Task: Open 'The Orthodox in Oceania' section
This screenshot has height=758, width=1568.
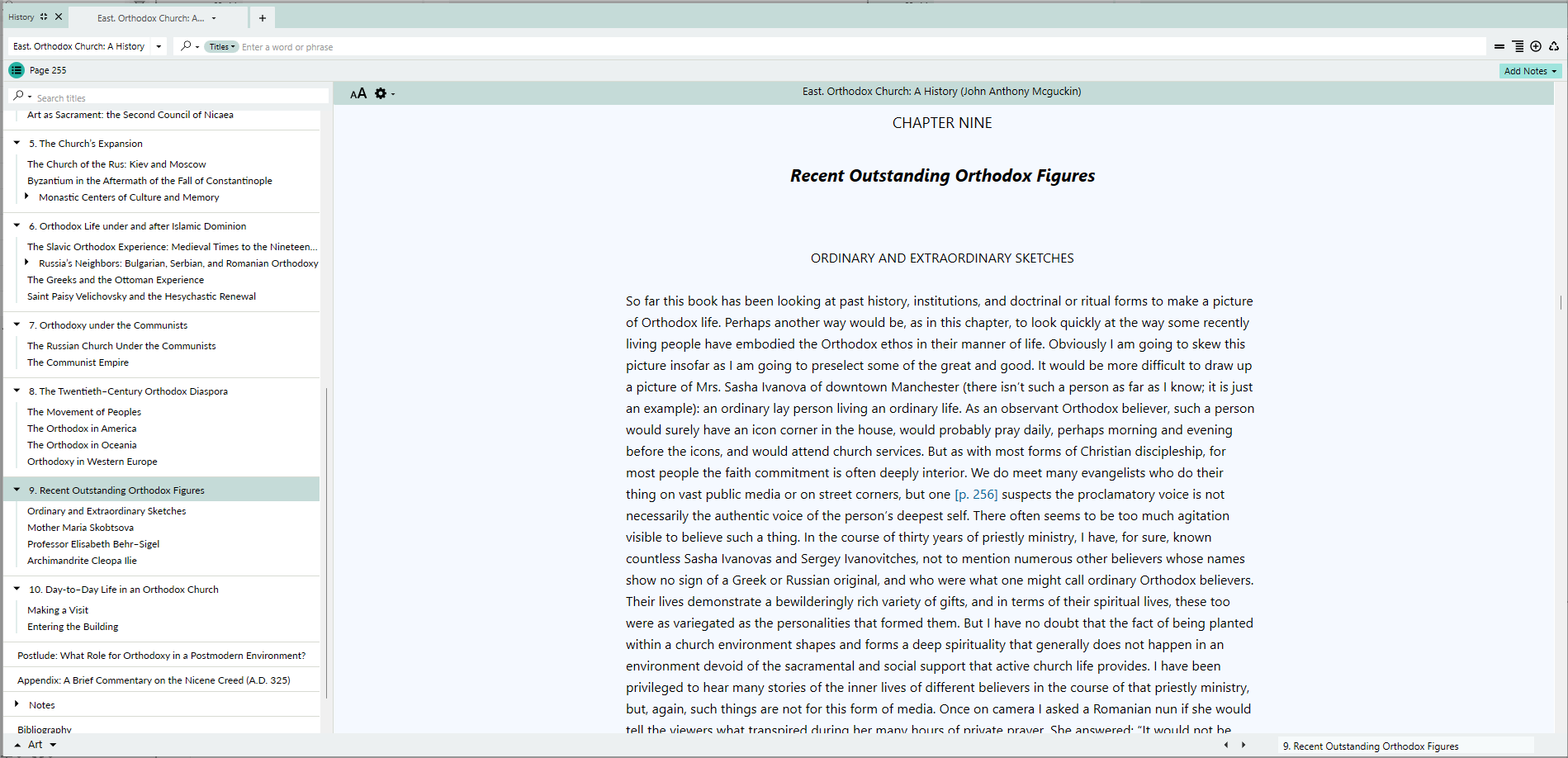Action: (x=82, y=445)
